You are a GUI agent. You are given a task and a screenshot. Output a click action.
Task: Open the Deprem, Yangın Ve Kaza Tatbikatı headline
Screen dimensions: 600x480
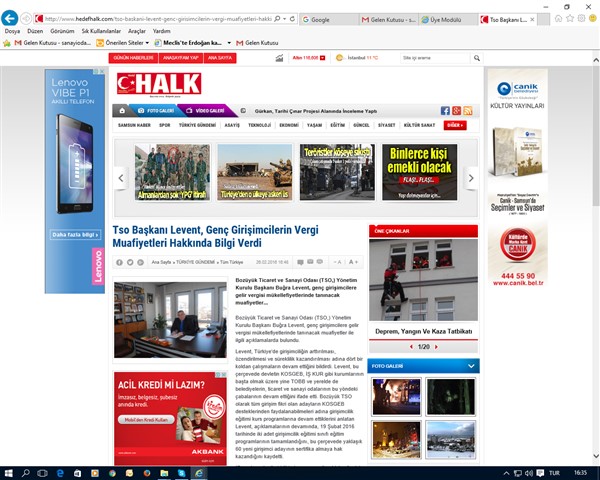pos(423,331)
